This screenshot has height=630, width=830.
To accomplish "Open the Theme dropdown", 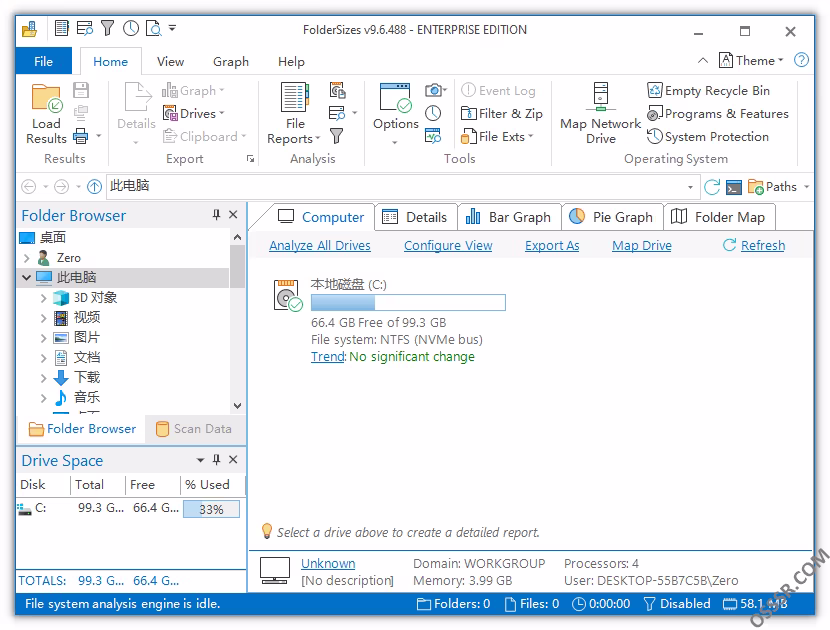I will 751,60.
